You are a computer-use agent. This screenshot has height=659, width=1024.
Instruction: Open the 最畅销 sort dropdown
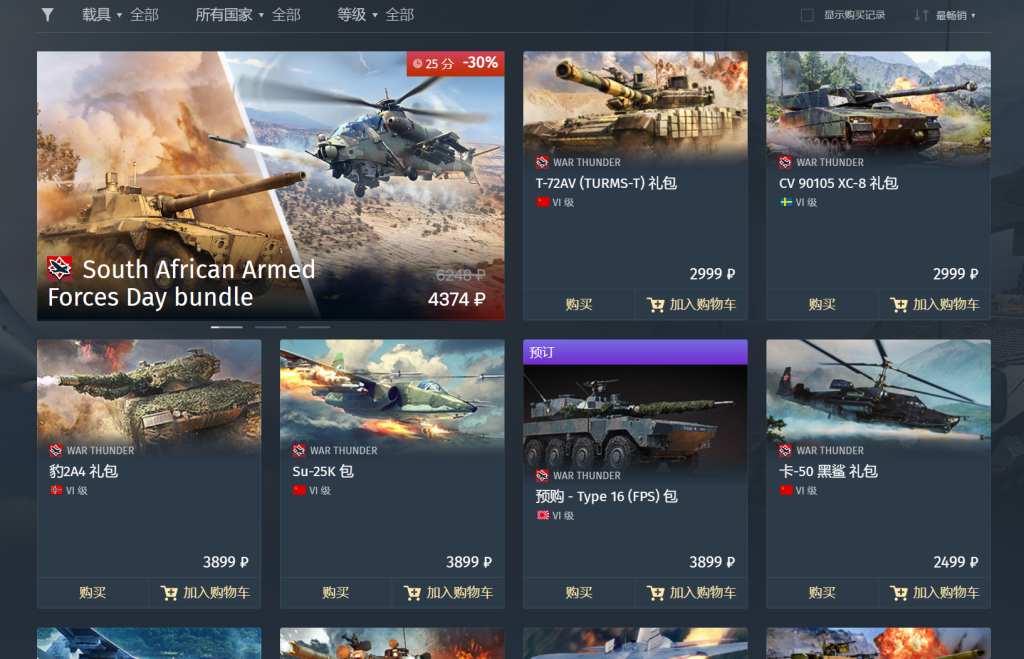coord(955,15)
